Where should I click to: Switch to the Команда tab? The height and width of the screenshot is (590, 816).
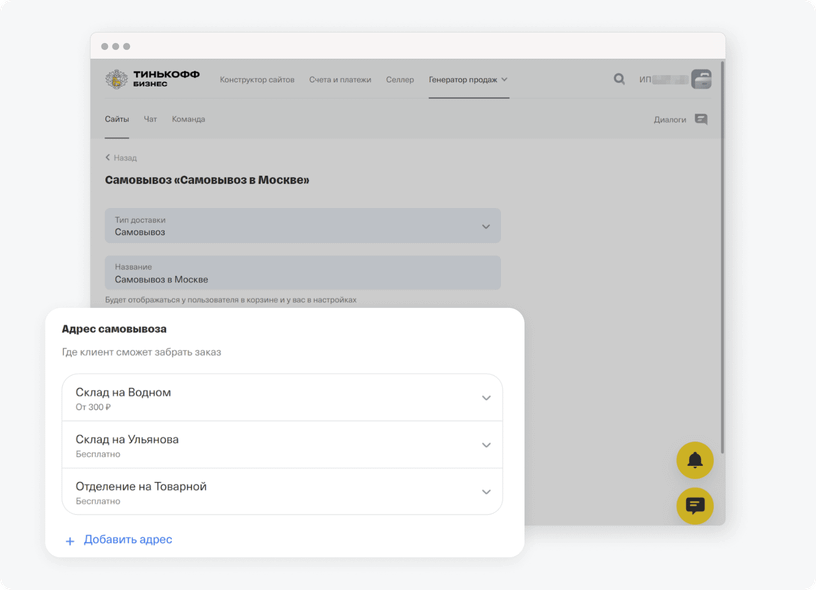188,119
